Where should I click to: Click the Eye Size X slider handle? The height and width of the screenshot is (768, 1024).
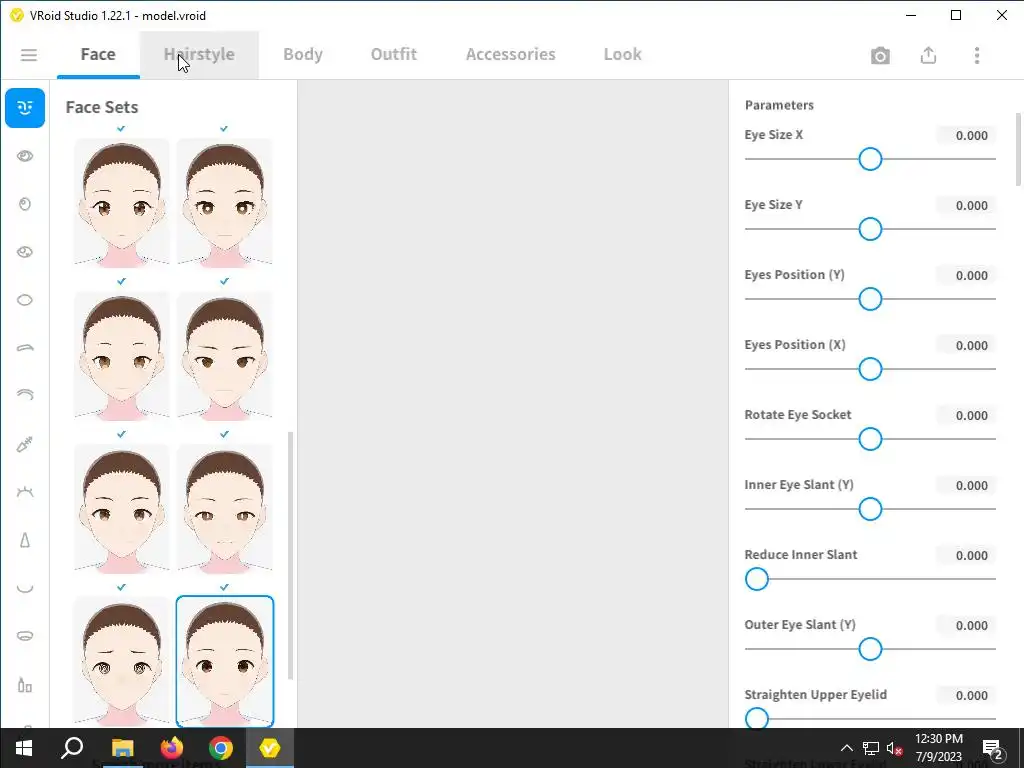click(x=870, y=159)
